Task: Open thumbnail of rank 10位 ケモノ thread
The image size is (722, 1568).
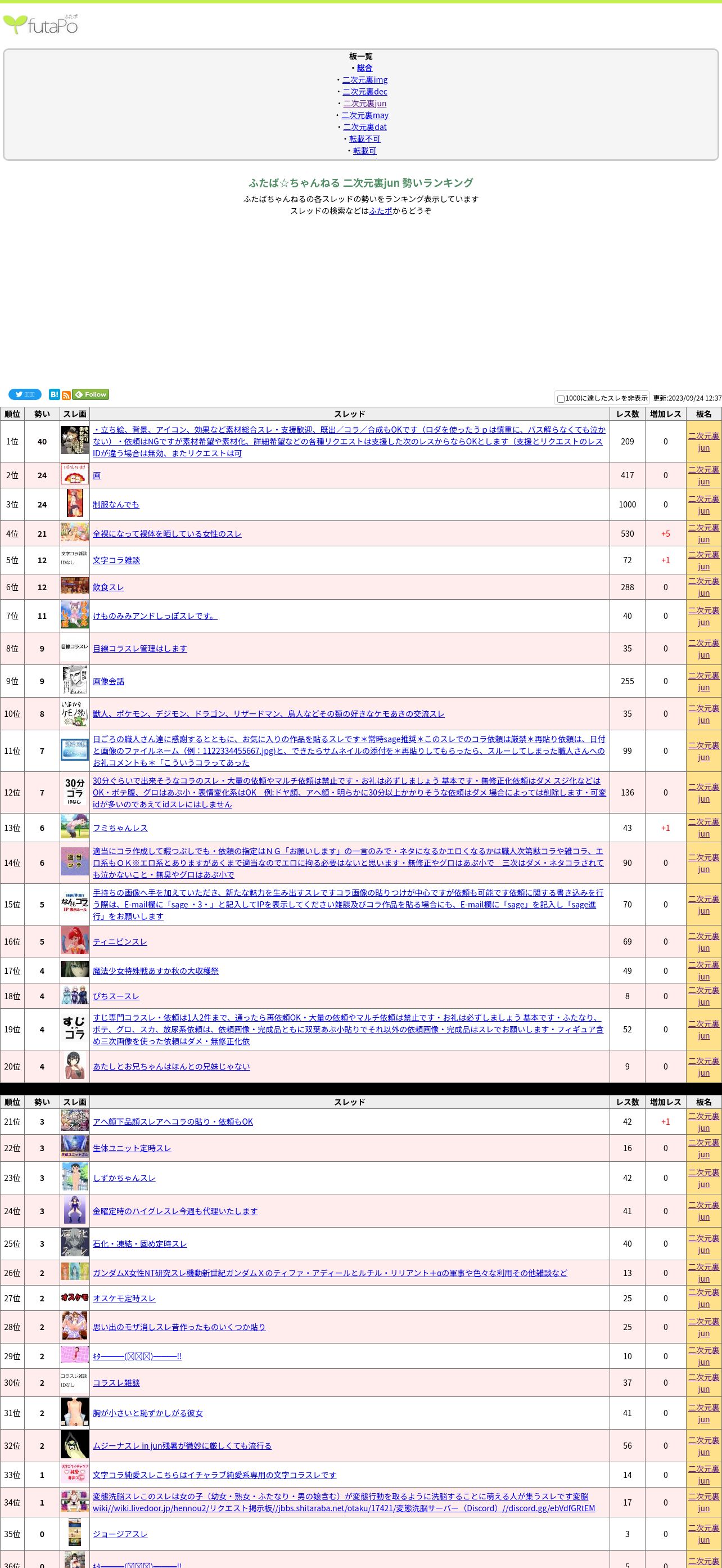Action: (75, 713)
